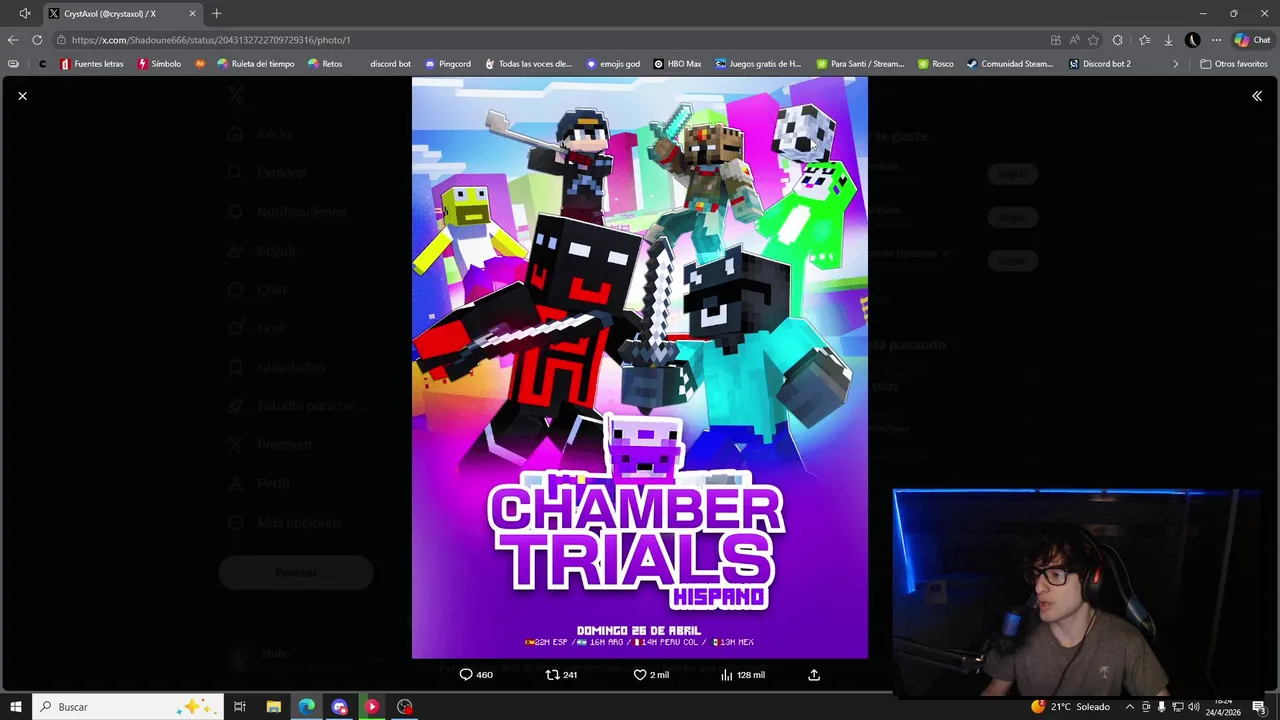The width and height of the screenshot is (1280, 720).
Task: Open the Otros favoritos folder
Action: point(1234,64)
